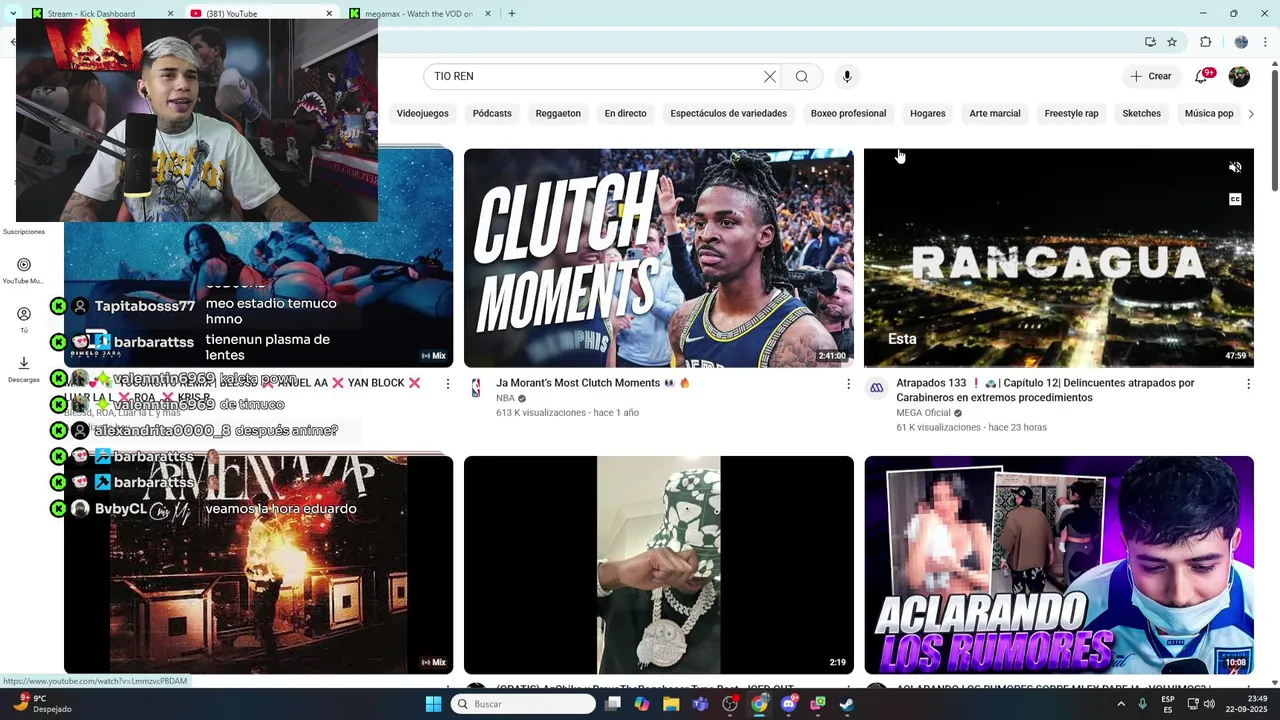Select the Freestyle rap filter chip
This screenshot has width=1280, height=720.
click(x=1071, y=114)
